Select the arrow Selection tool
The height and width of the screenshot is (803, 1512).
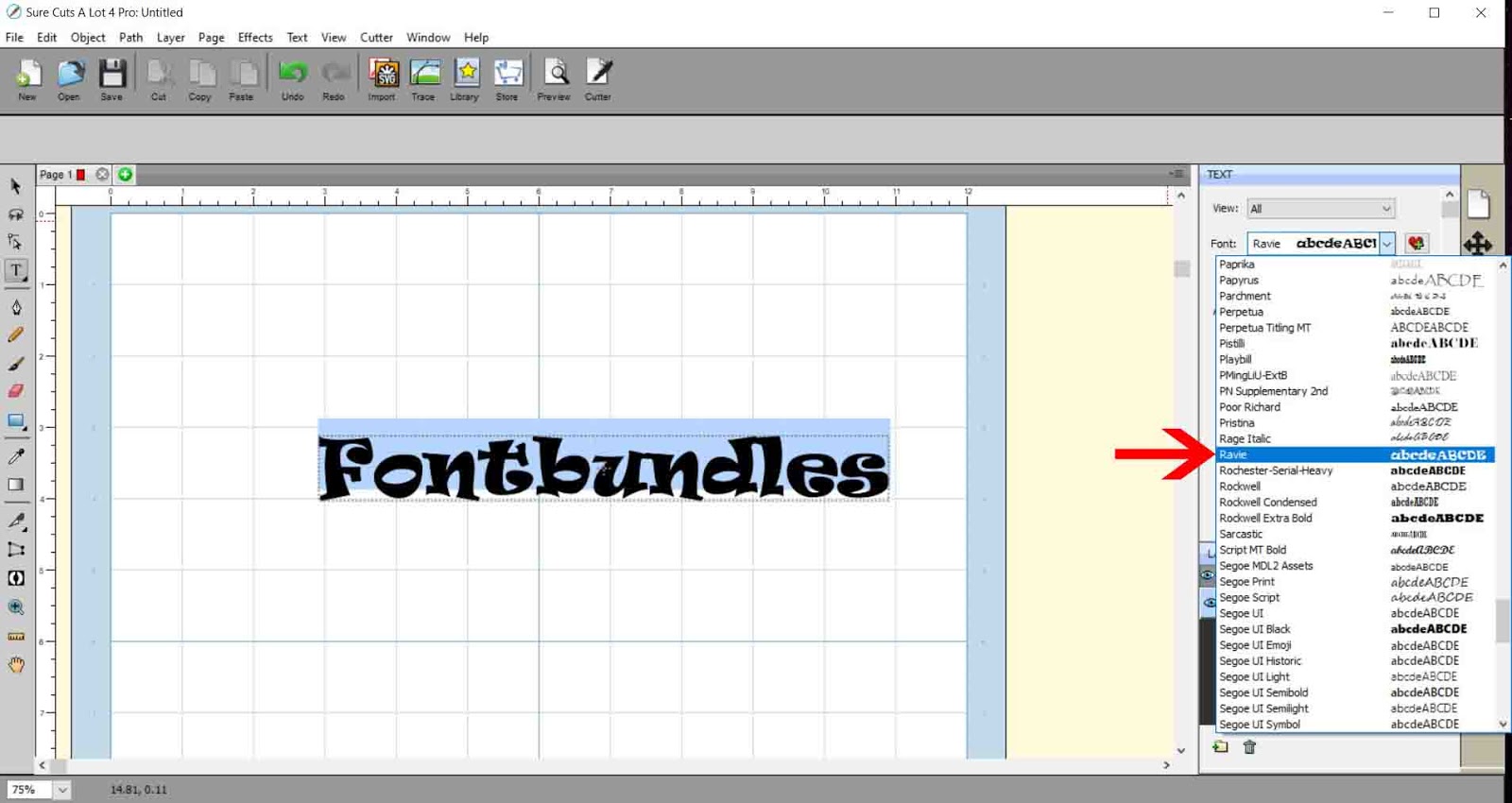16,186
